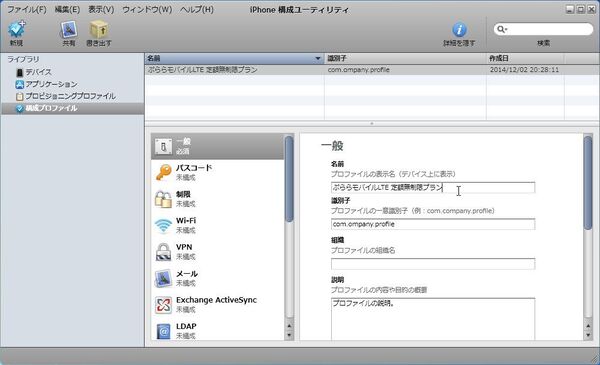
Task: Open the Exchange ActiveSync payload
Action: (217, 305)
